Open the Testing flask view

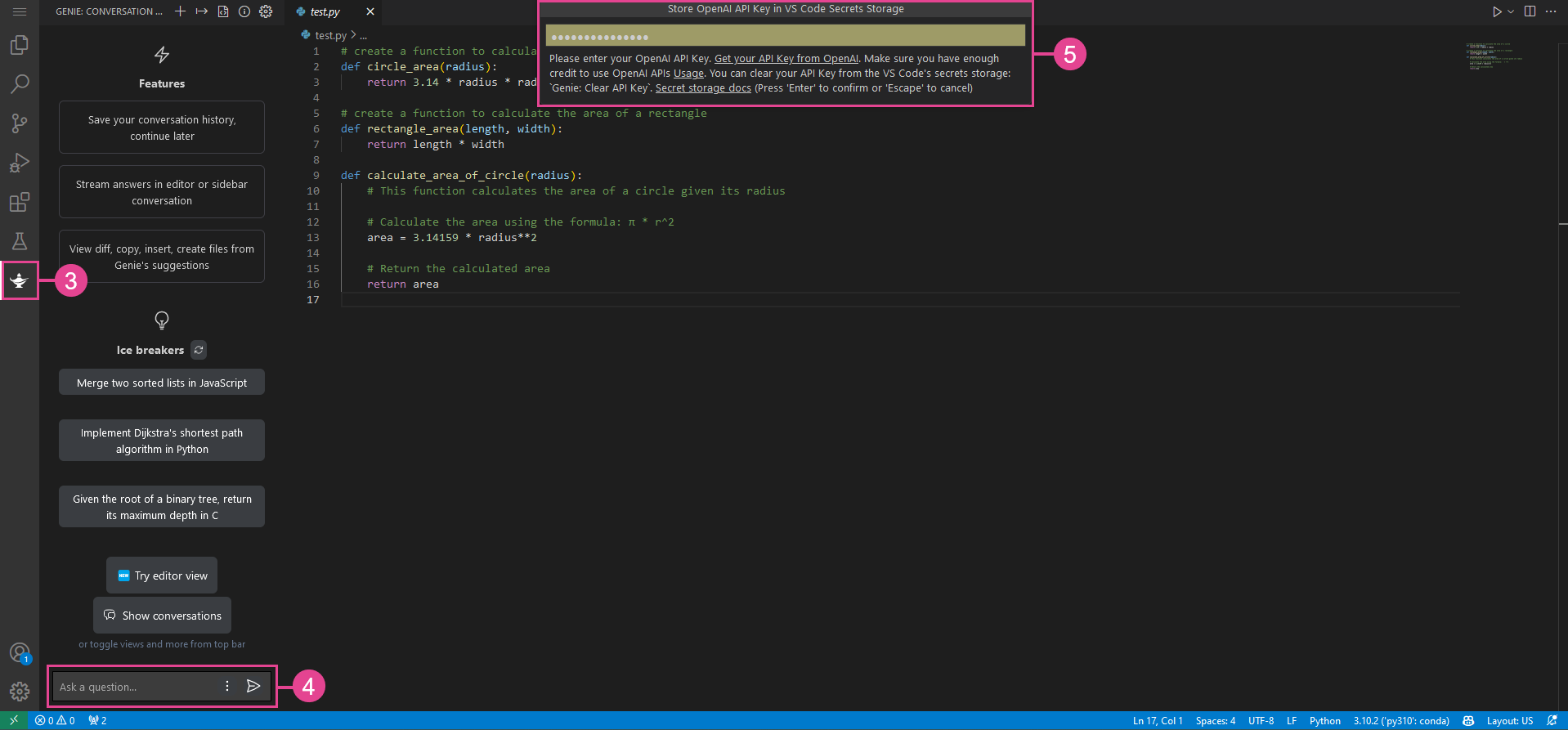pos(20,241)
